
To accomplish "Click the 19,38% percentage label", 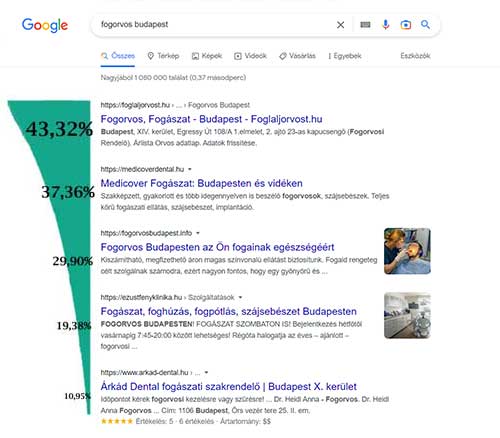I will click(74, 325).
